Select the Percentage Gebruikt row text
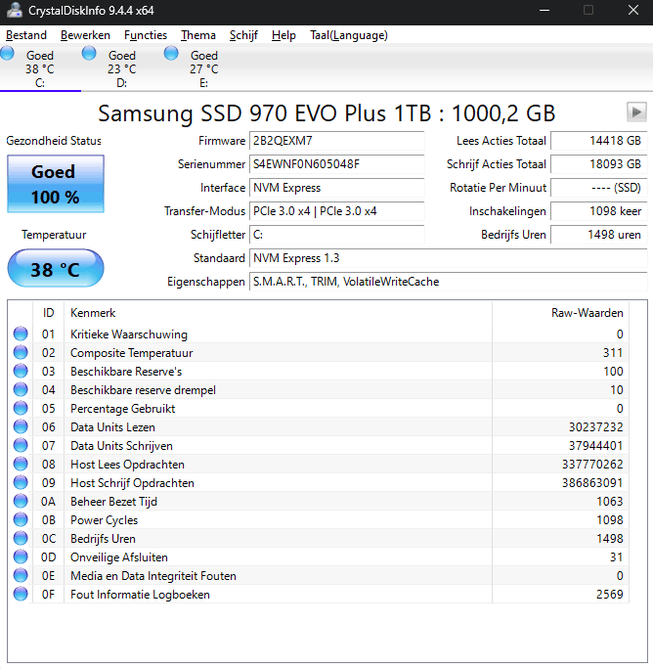This screenshot has width=653, height=668. click(x=123, y=409)
